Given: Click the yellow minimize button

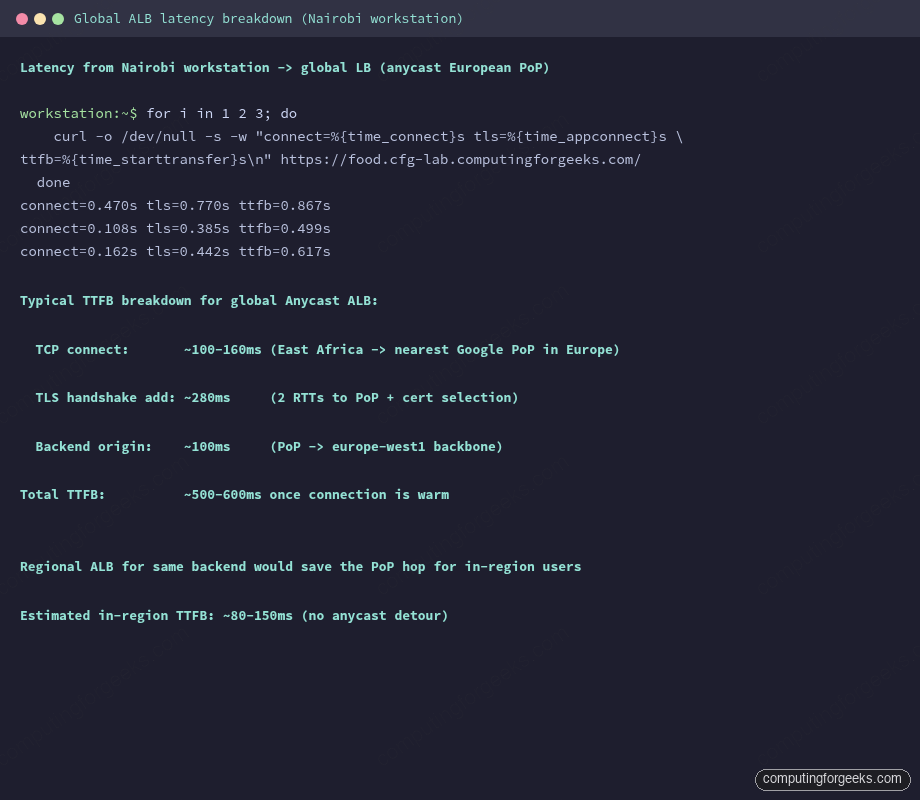Looking at the screenshot, I should click(x=39, y=18).
